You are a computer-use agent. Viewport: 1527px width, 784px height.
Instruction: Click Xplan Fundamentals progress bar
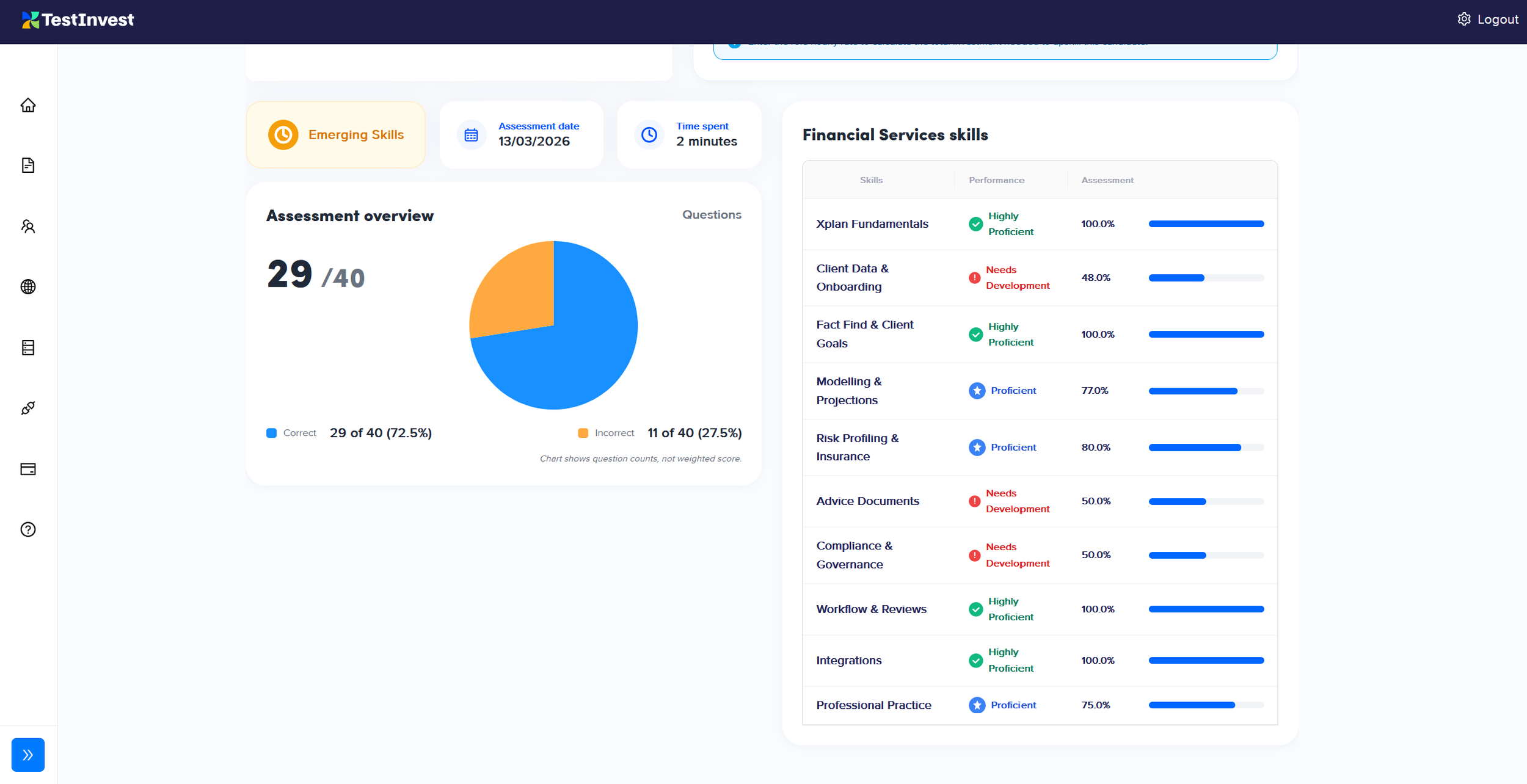click(1206, 224)
